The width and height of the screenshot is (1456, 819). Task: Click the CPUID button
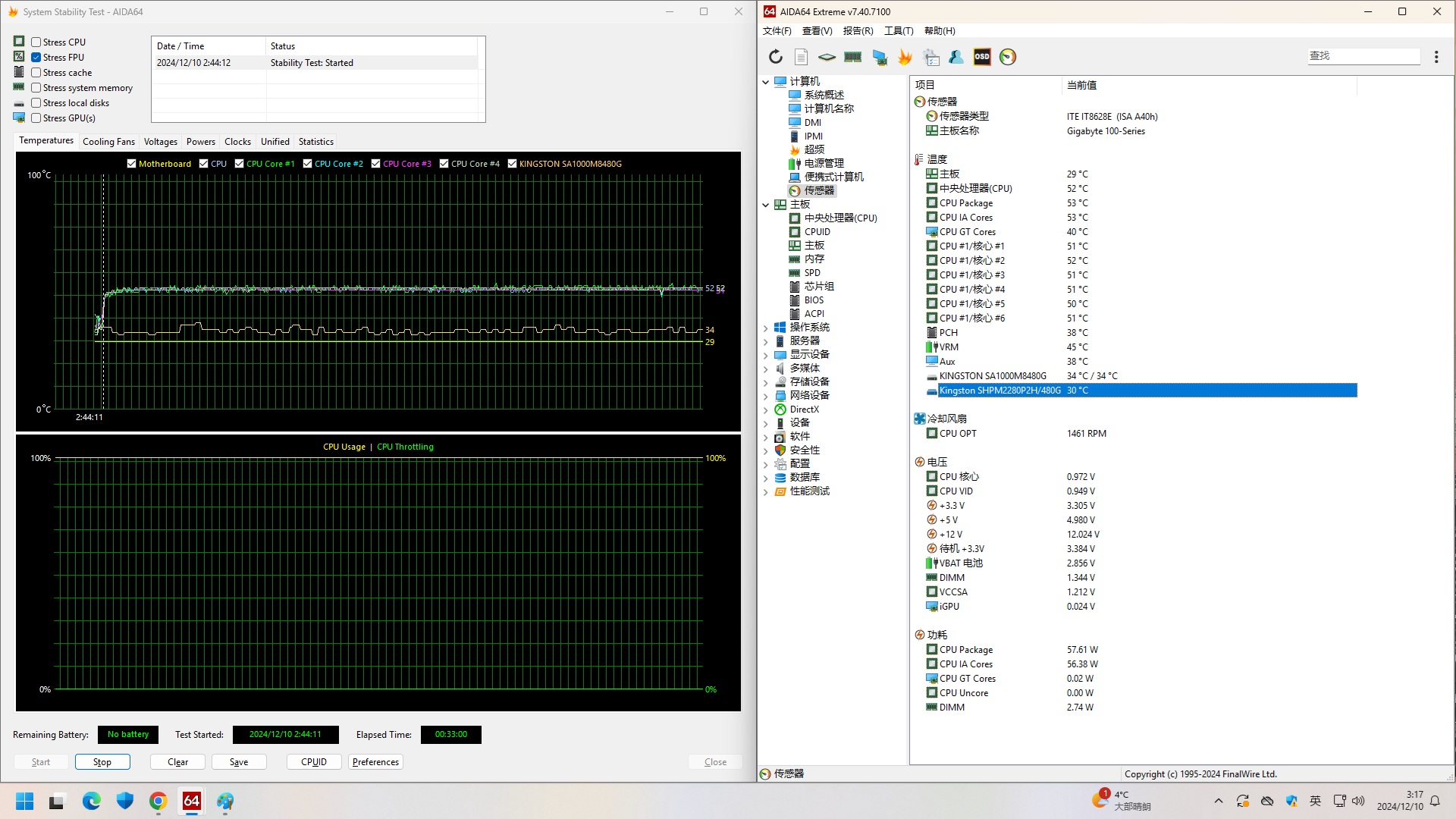314,762
